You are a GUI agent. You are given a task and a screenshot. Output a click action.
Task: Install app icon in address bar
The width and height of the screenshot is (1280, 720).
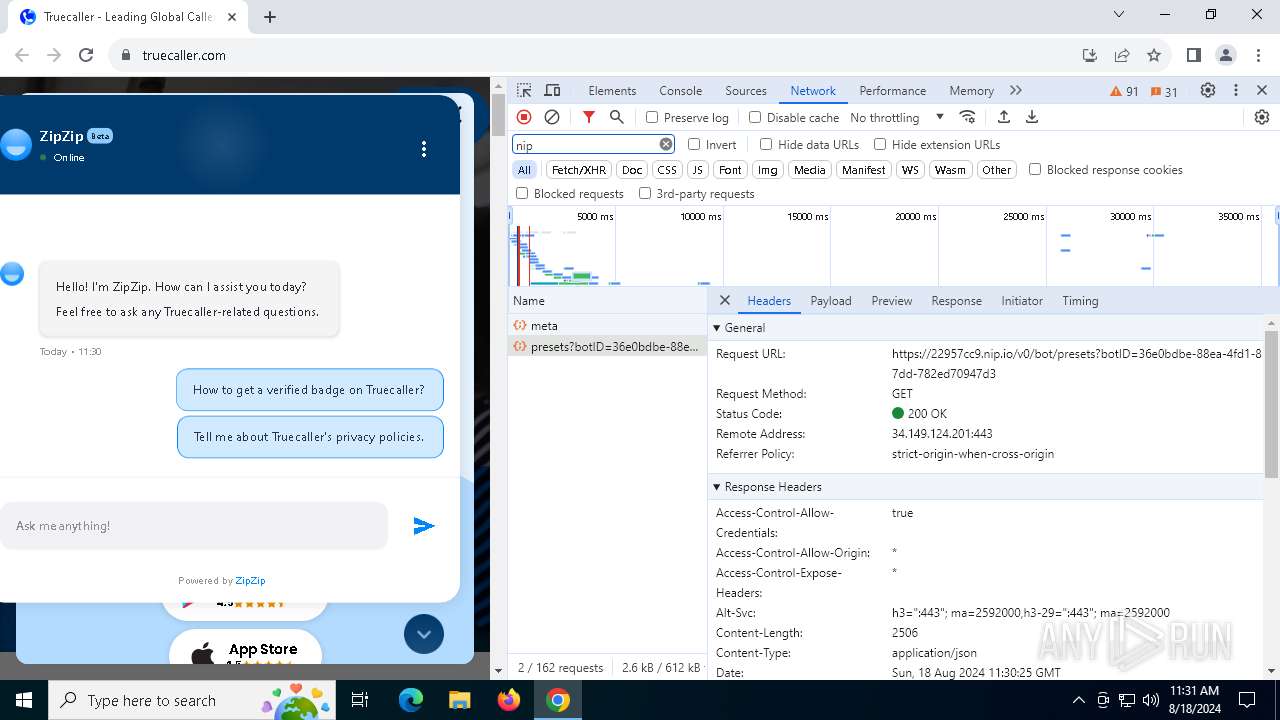click(x=1090, y=55)
